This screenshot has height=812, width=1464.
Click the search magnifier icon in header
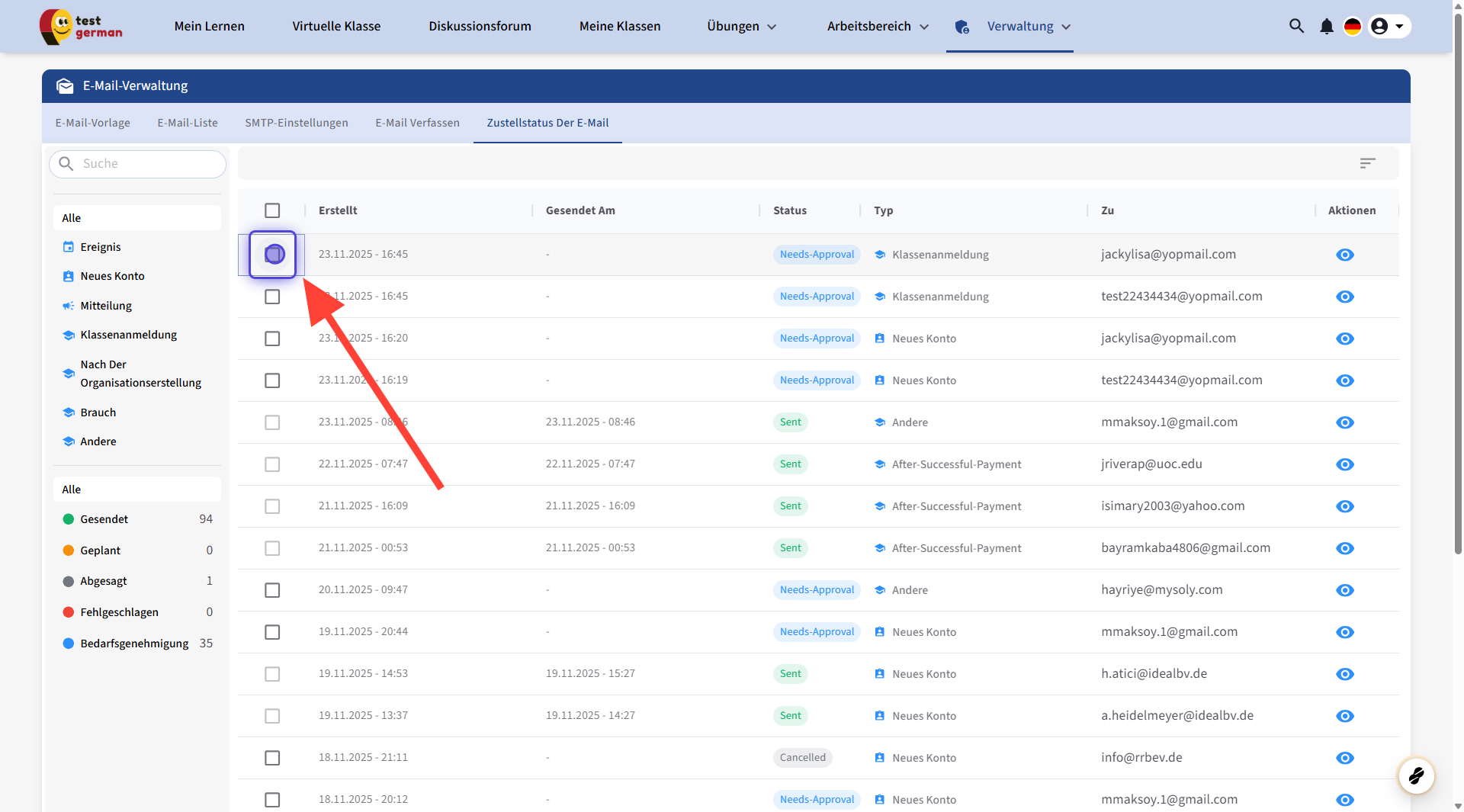[1296, 26]
